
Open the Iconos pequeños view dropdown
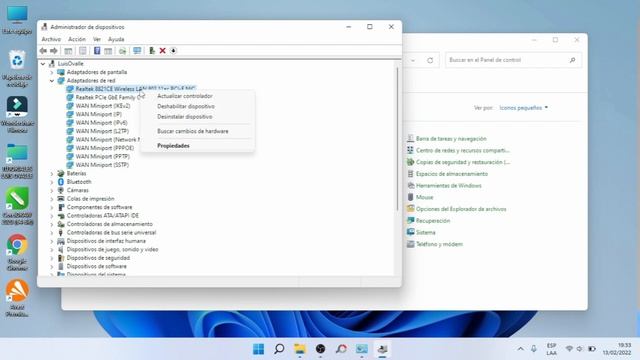coord(524,108)
